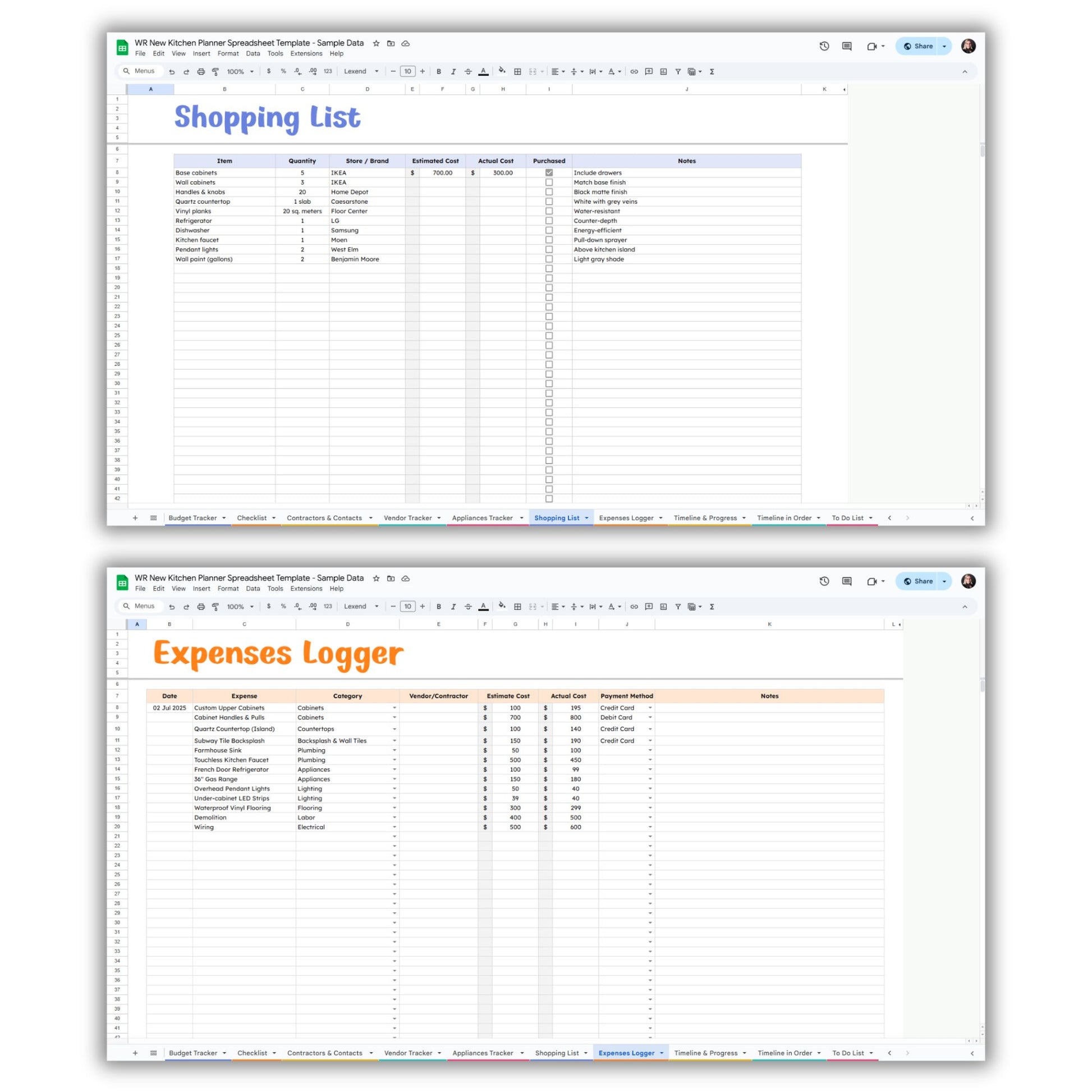1092x1092 pixels.
Task: Click the print icon in top spreadsheet toolbar
Action: pyautogui.click(x=201, y=72)
